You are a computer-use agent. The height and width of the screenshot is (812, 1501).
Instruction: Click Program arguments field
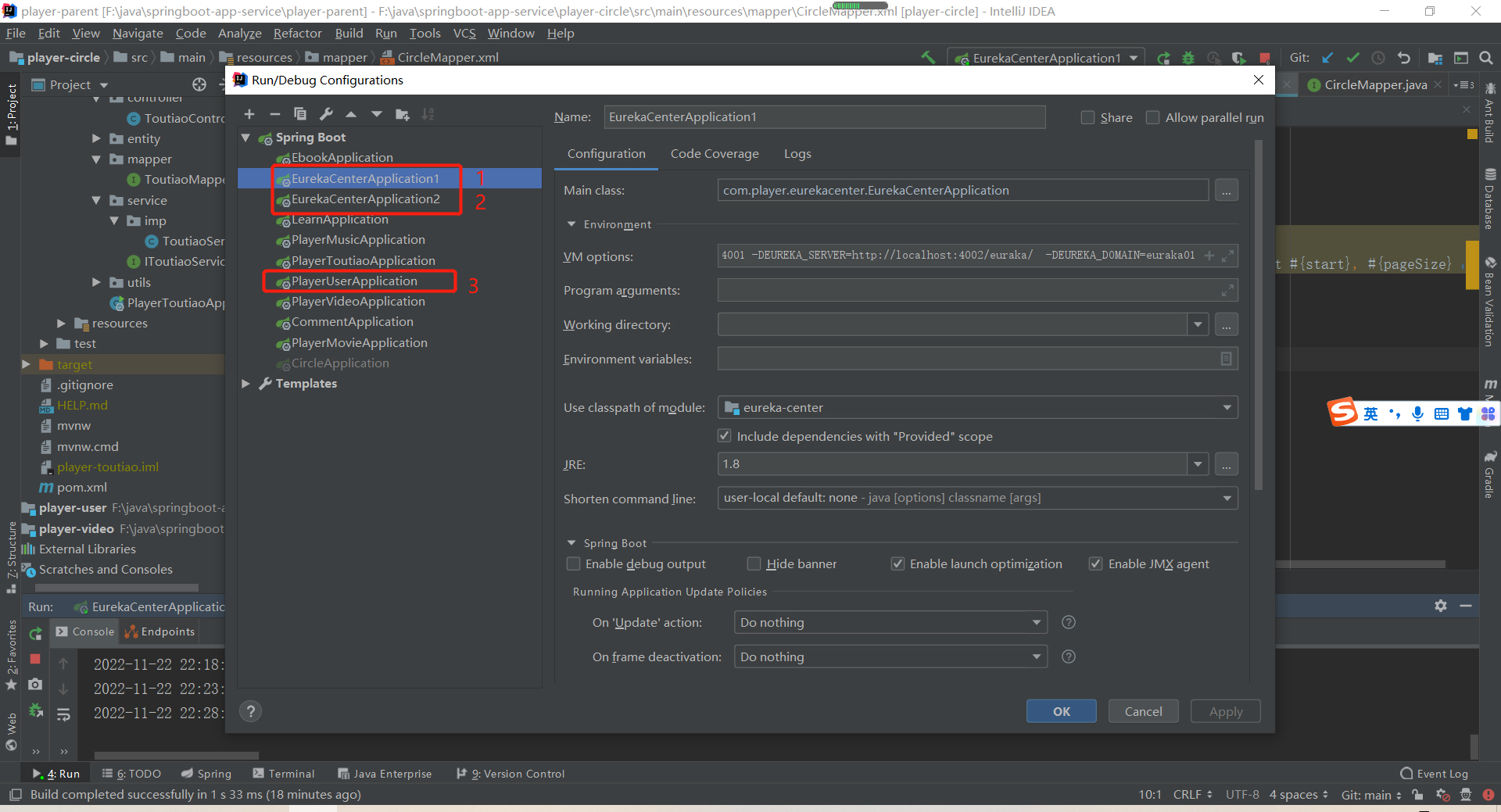(x=978, y=291)
